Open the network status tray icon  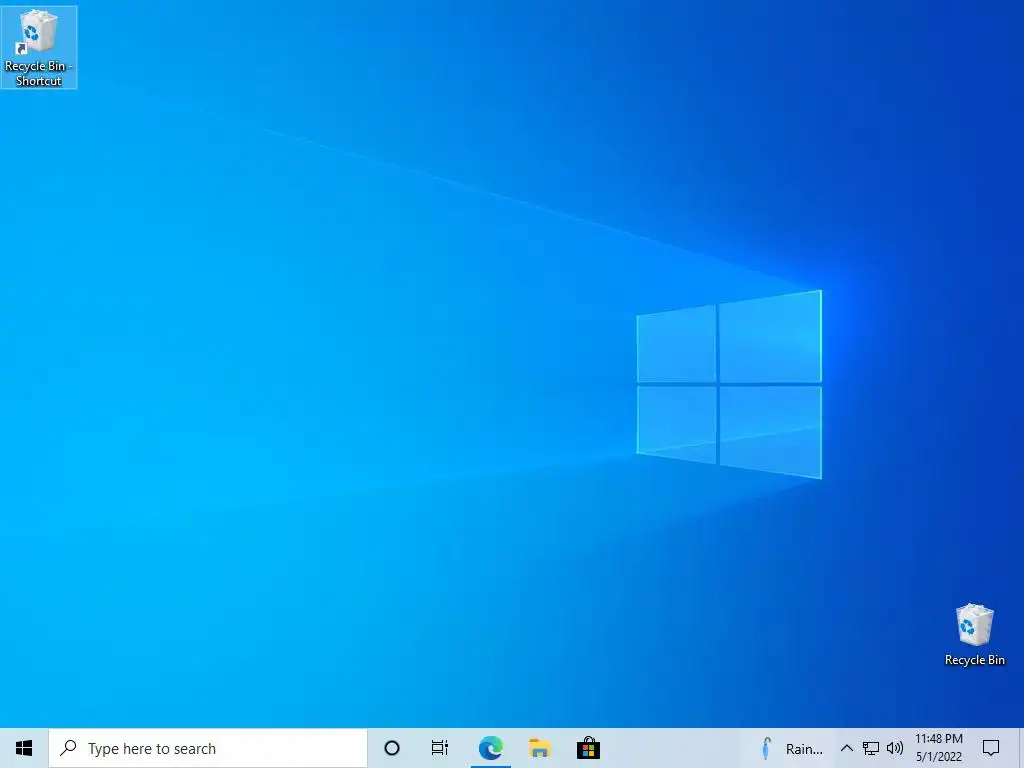871,748
